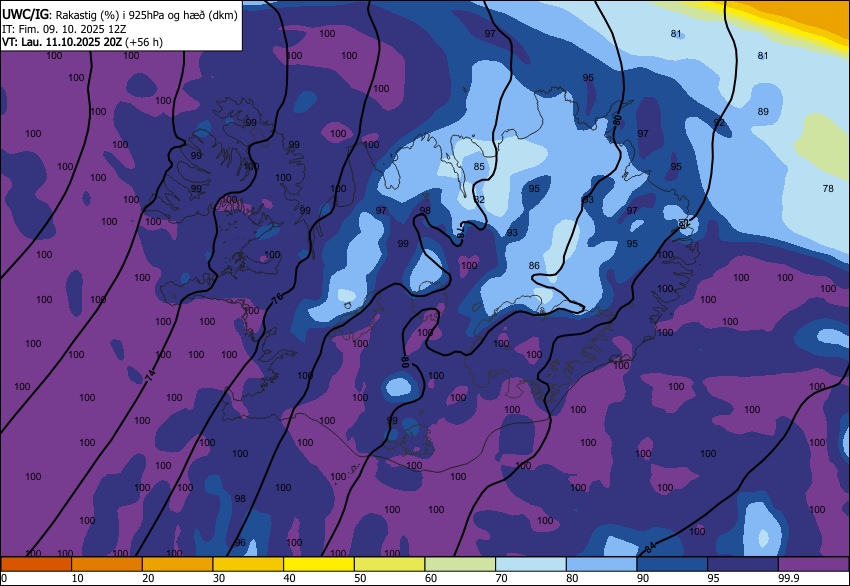The height and width of the screenshot is (586, 850).
Task: Pick the 20–30 legend color segment
Action: coord(177,564)
